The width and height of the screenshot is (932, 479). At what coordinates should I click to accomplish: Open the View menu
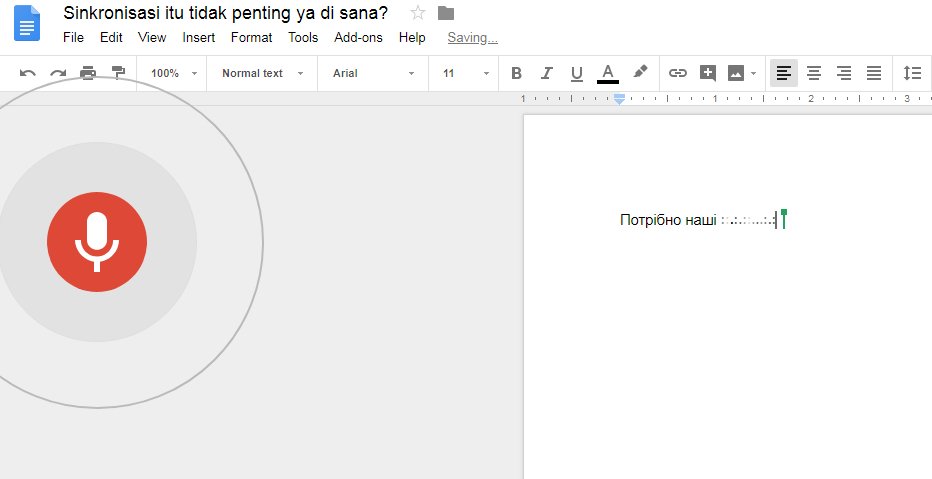(152, 37)
